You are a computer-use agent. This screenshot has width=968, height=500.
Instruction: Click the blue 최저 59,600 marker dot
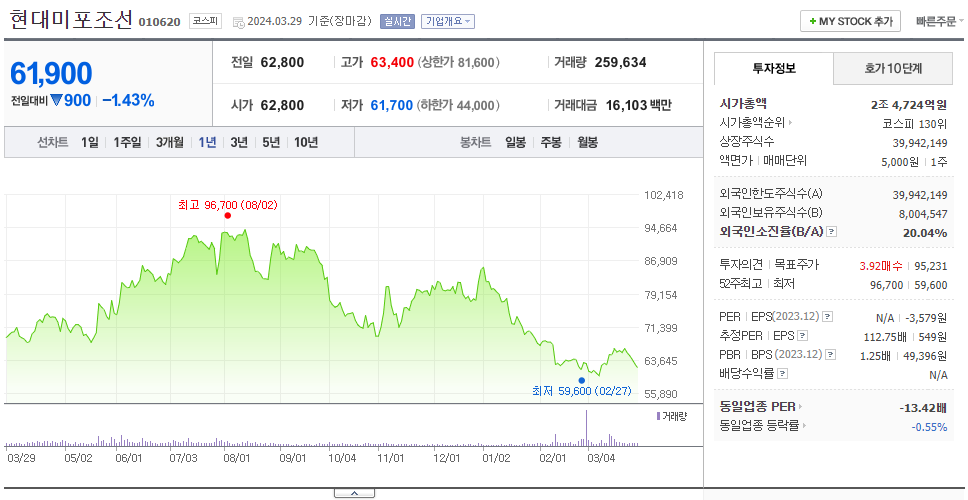pos(582,380)
